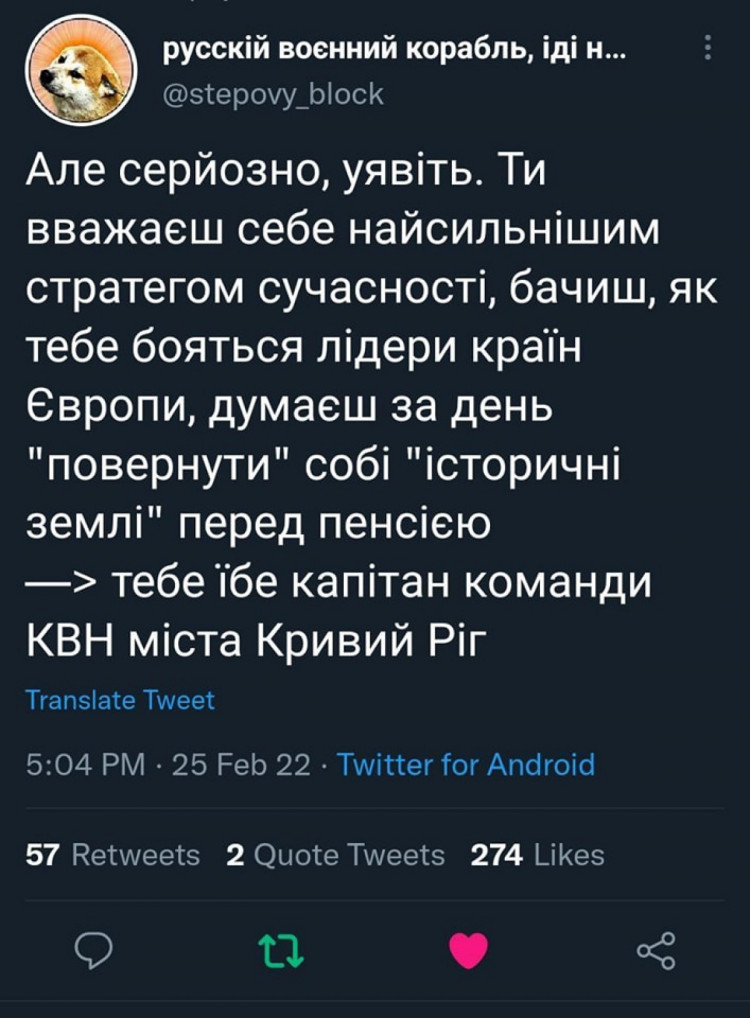Click the Translate Tweet link

[120, 700]
